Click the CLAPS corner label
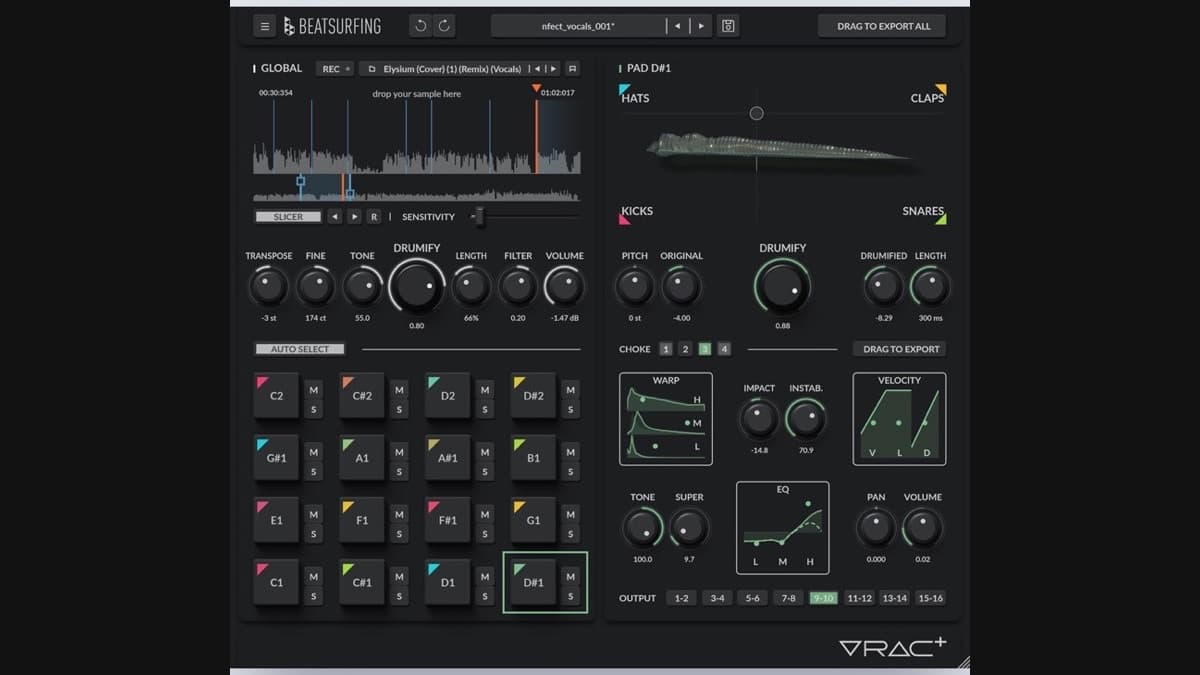This screenshot has width=1200, height=675. (927, 98)
